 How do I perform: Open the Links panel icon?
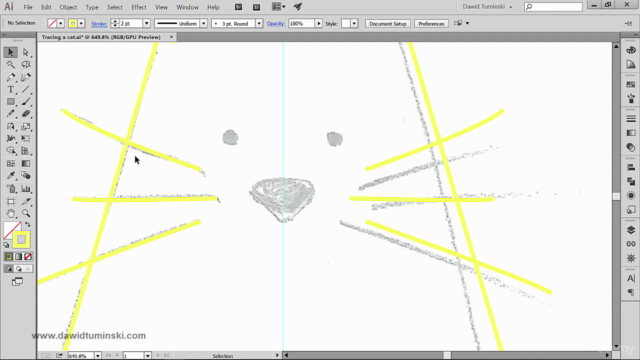point(631,244)
